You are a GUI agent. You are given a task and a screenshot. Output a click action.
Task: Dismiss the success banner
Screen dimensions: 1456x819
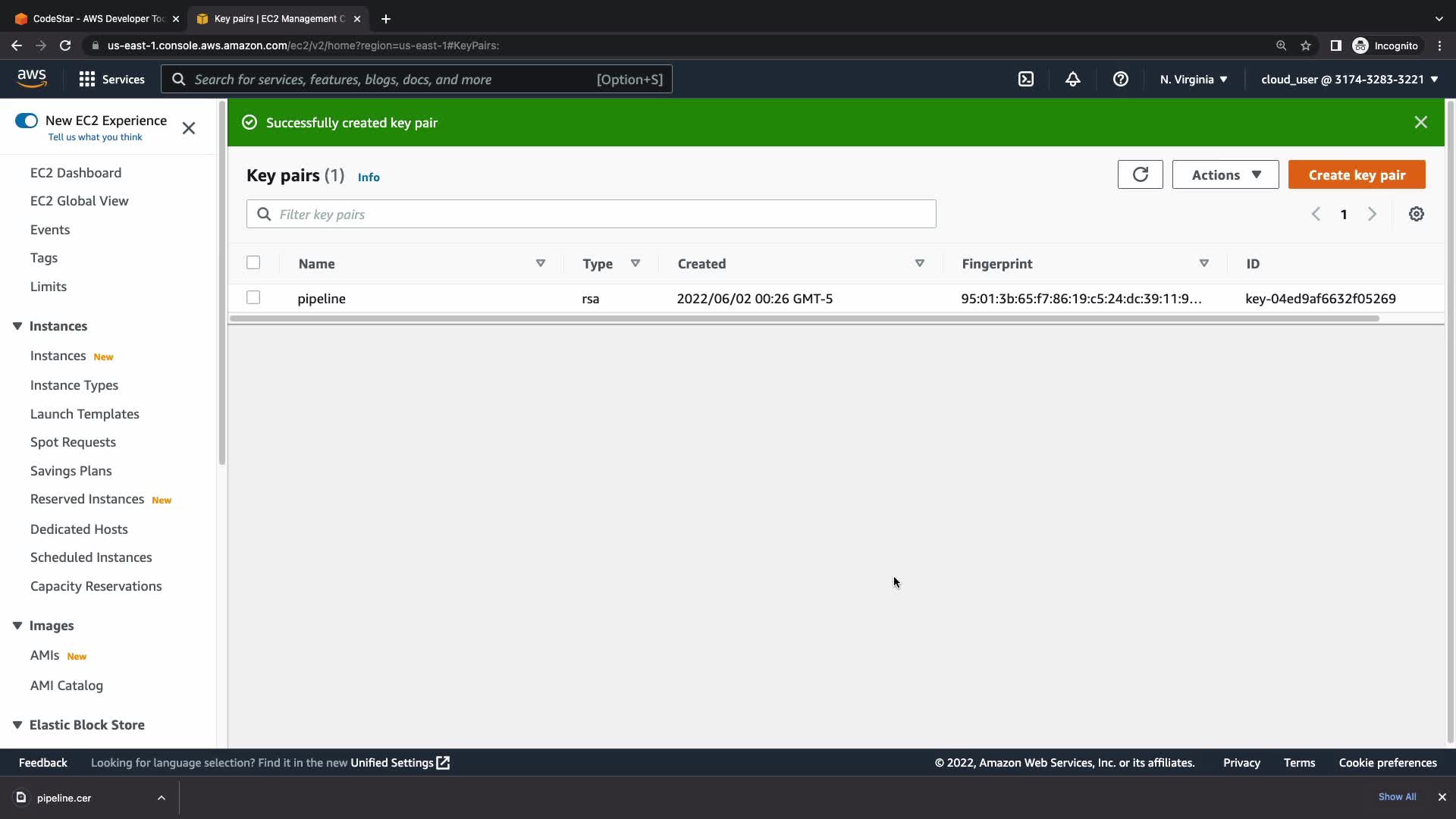click(x=1420, y=122)
